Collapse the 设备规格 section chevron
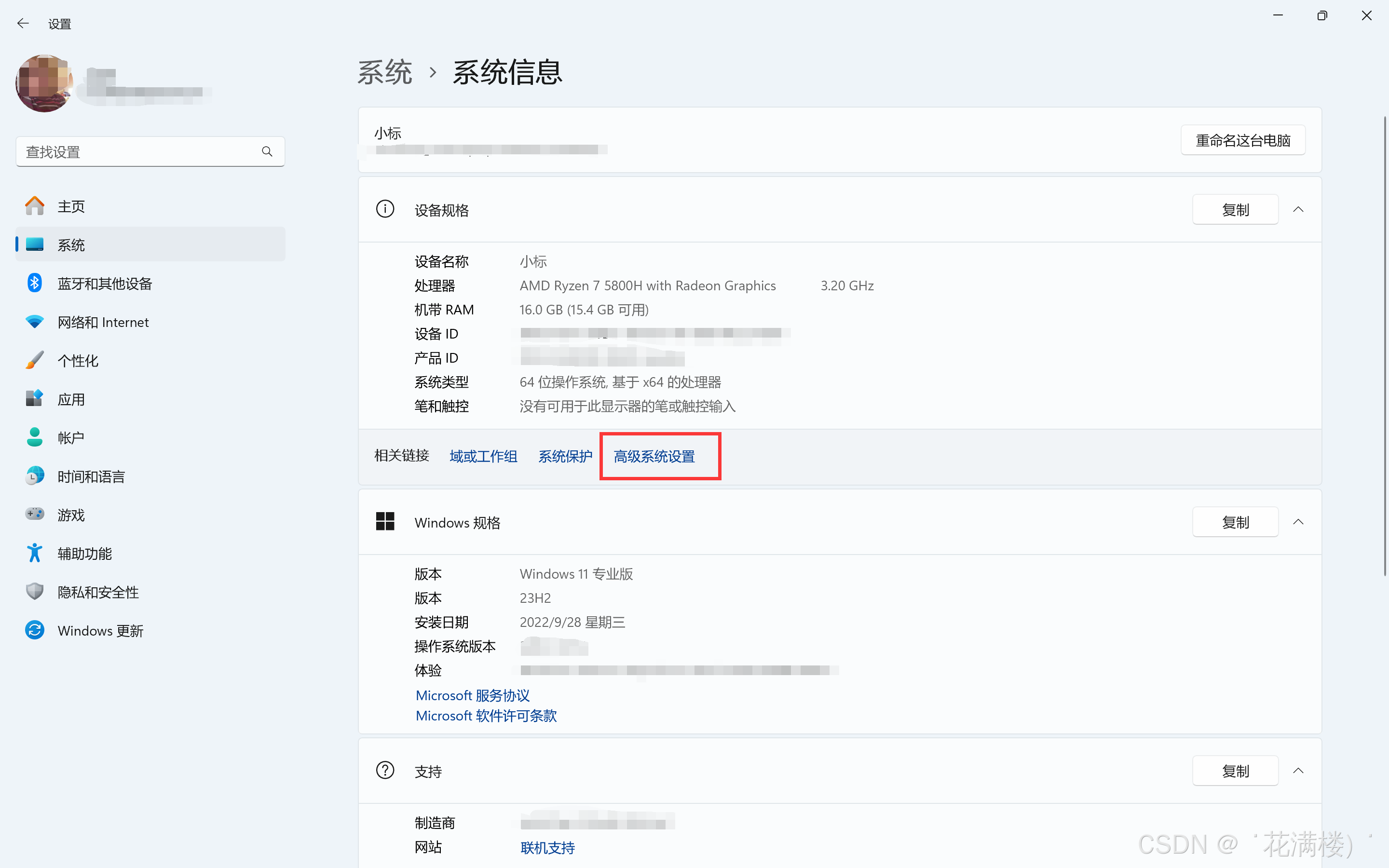1389x868 pixels. (1298, 210)
